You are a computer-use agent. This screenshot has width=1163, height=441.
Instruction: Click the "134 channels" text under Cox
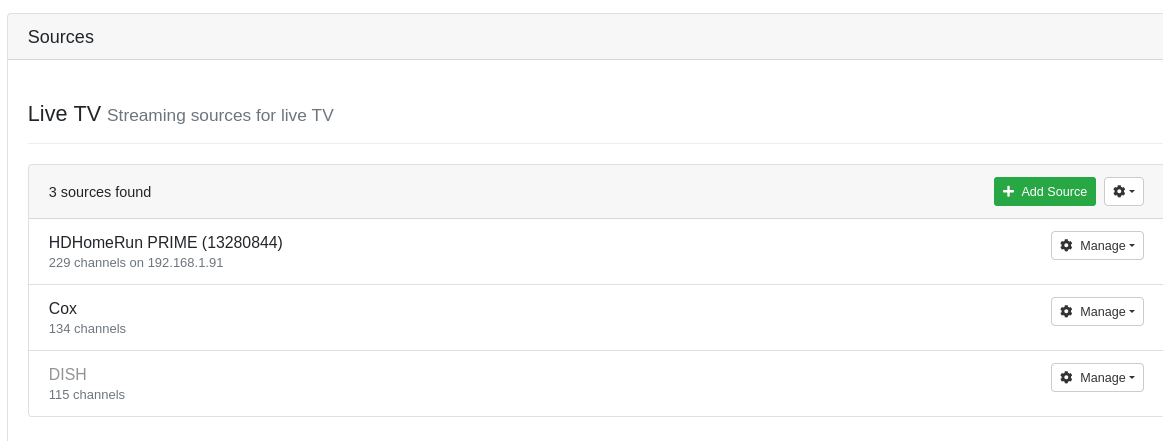(x=87, y=329)
